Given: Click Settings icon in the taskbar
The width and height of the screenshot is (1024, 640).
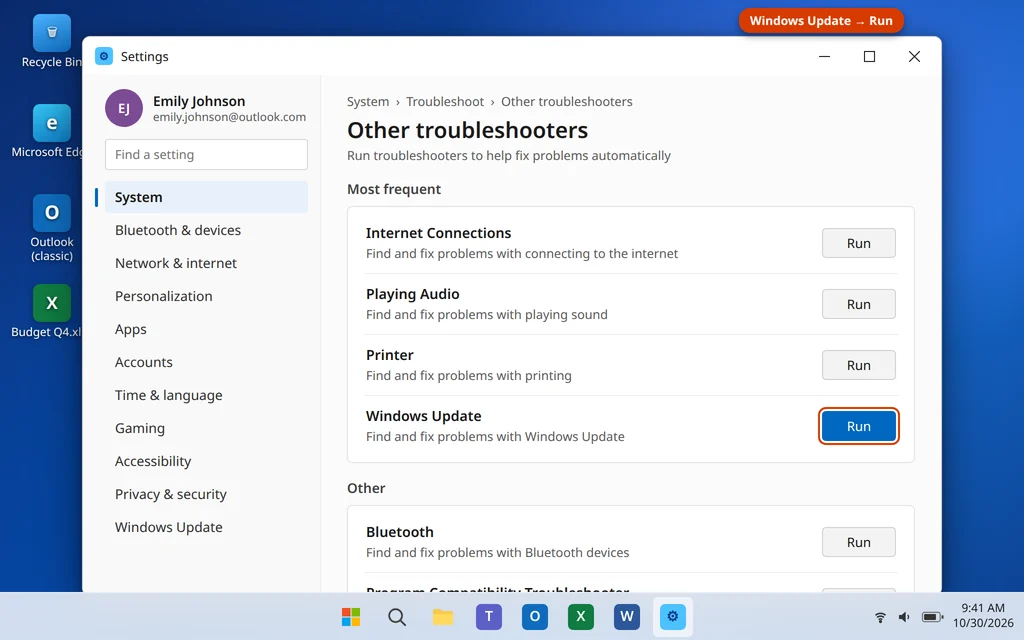Looking at the screenshot, I should (673, 616).
